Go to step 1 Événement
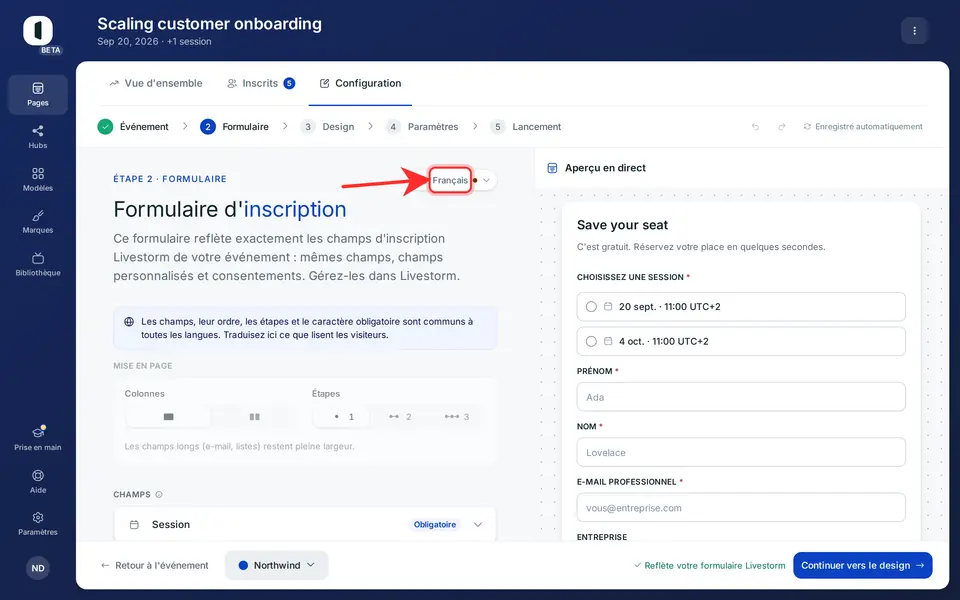This screenshot has width=960, height=600. coord(133,127)
